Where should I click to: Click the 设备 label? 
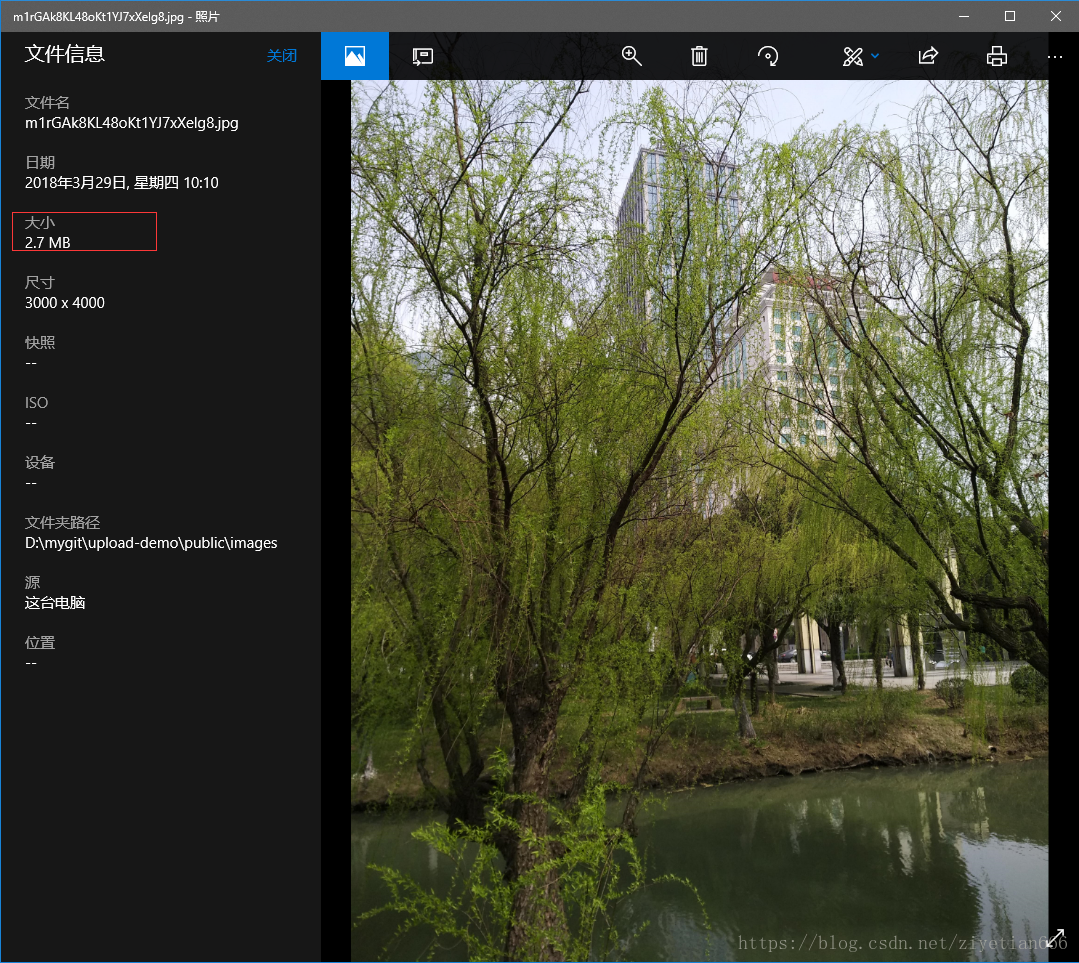tap(40, 463)
